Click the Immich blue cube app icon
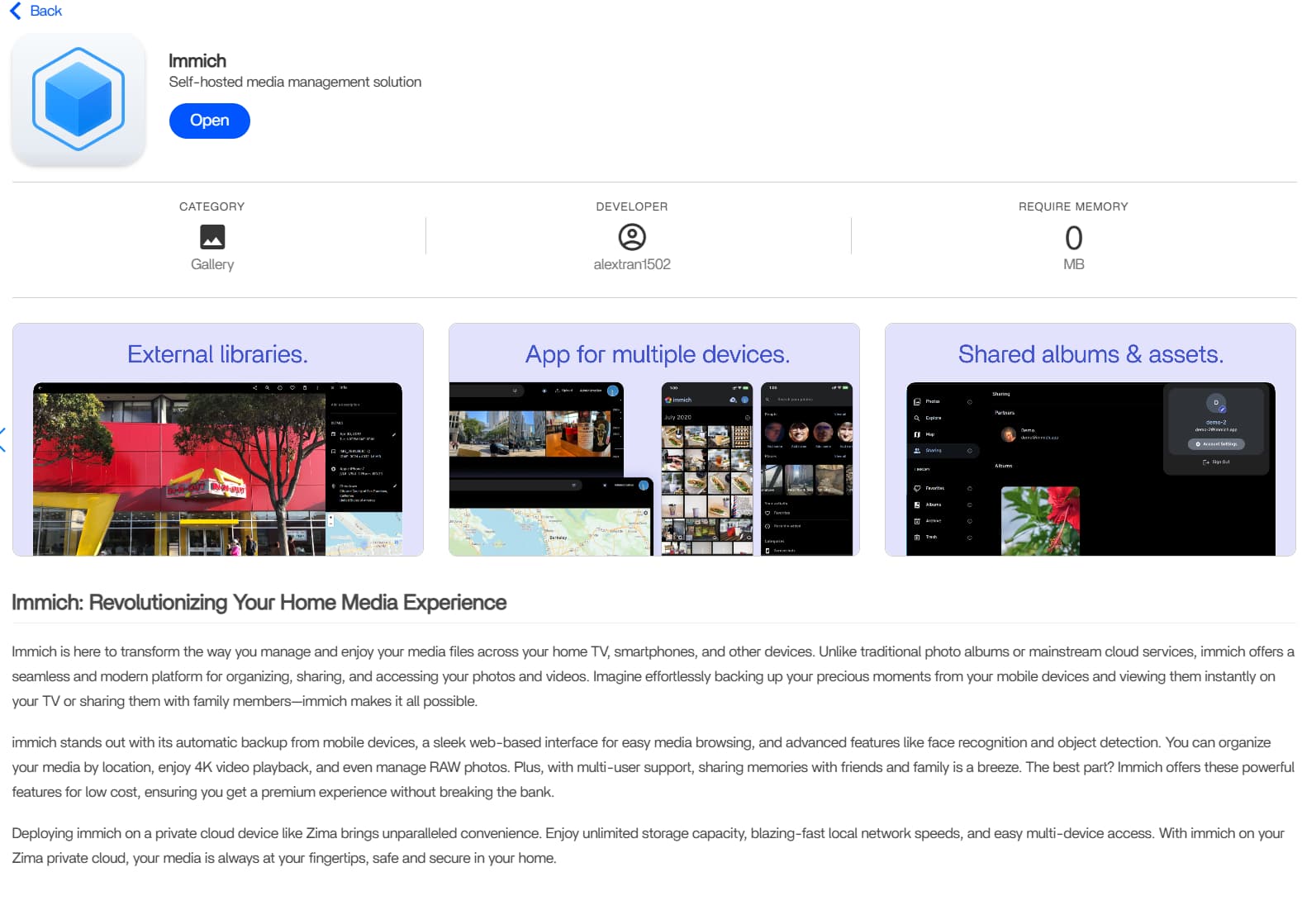This screenshot has width=1302, height=924. (x=78, y=99)
